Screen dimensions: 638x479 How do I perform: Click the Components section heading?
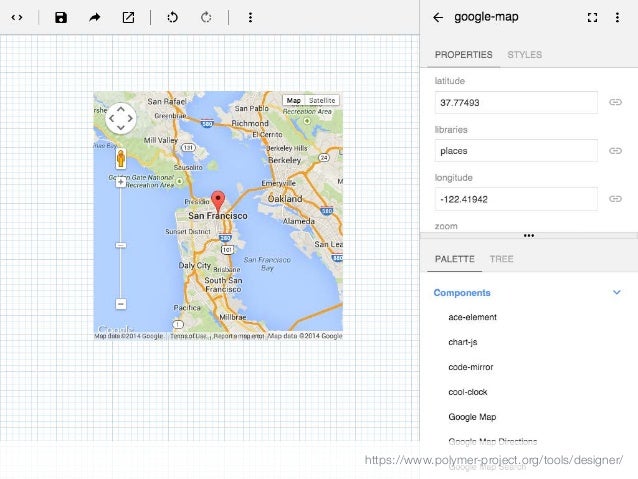coord(462,293)
